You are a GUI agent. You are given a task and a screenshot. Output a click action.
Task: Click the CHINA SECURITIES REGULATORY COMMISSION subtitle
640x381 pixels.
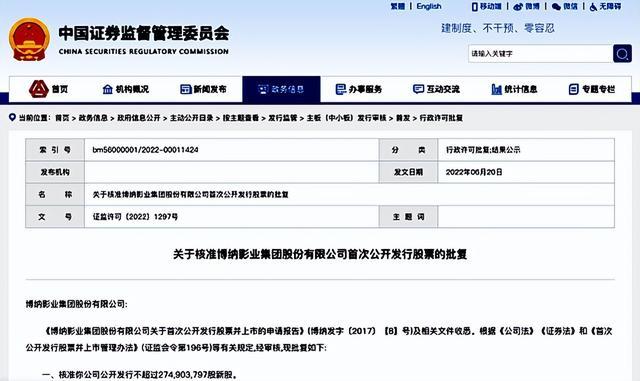144,51
